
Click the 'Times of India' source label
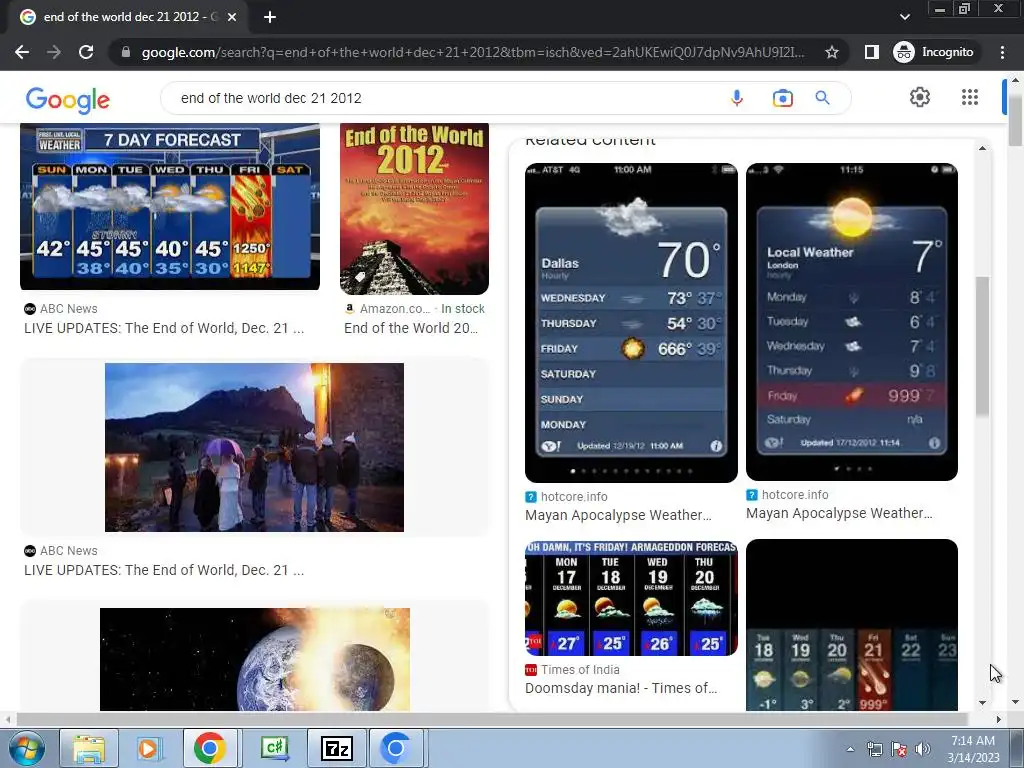[580, 669]
